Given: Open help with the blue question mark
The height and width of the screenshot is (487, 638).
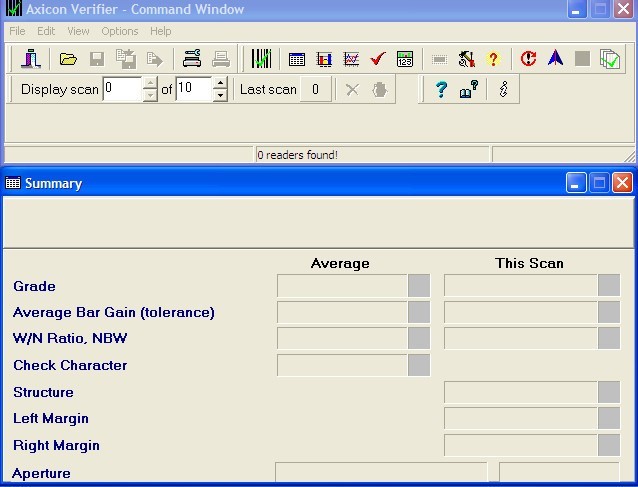Looking at the screenshot, I should tap(441, 90).
